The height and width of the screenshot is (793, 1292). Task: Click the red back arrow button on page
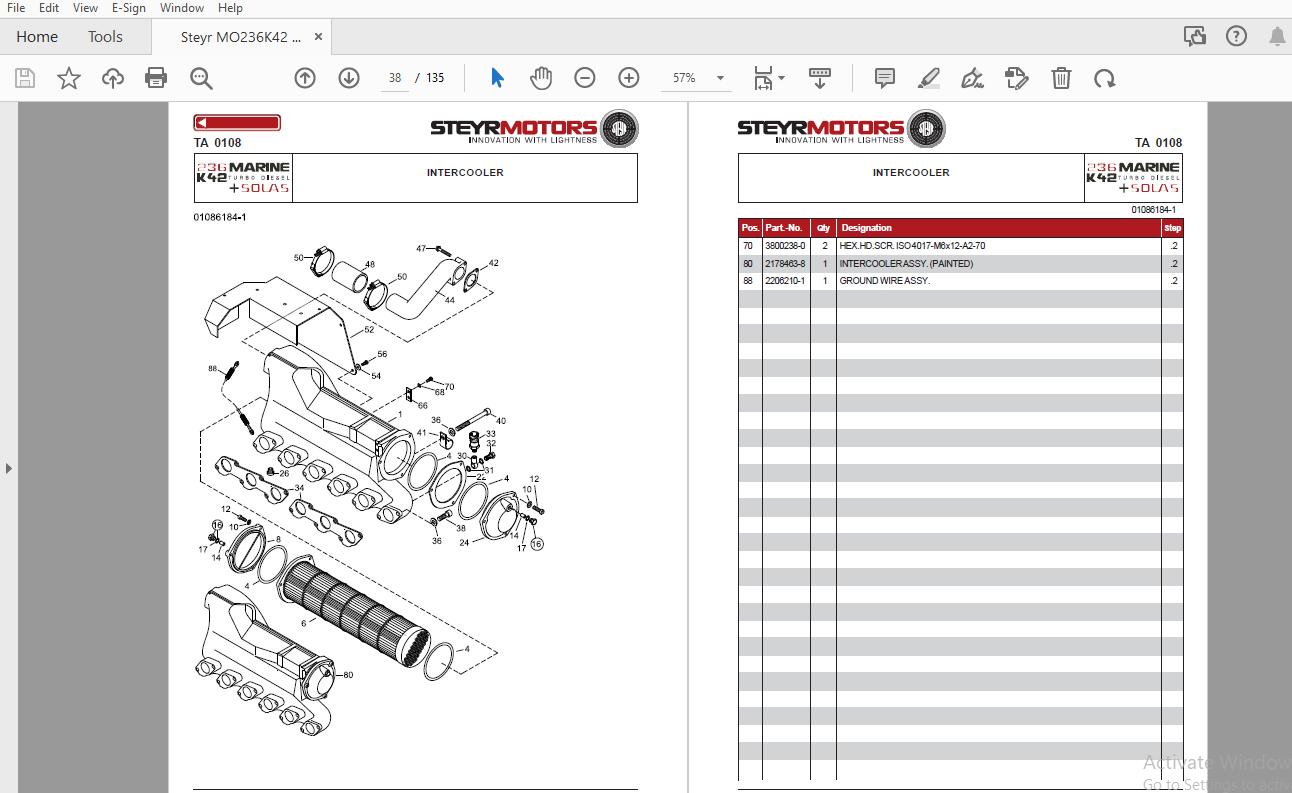point(237,123)
